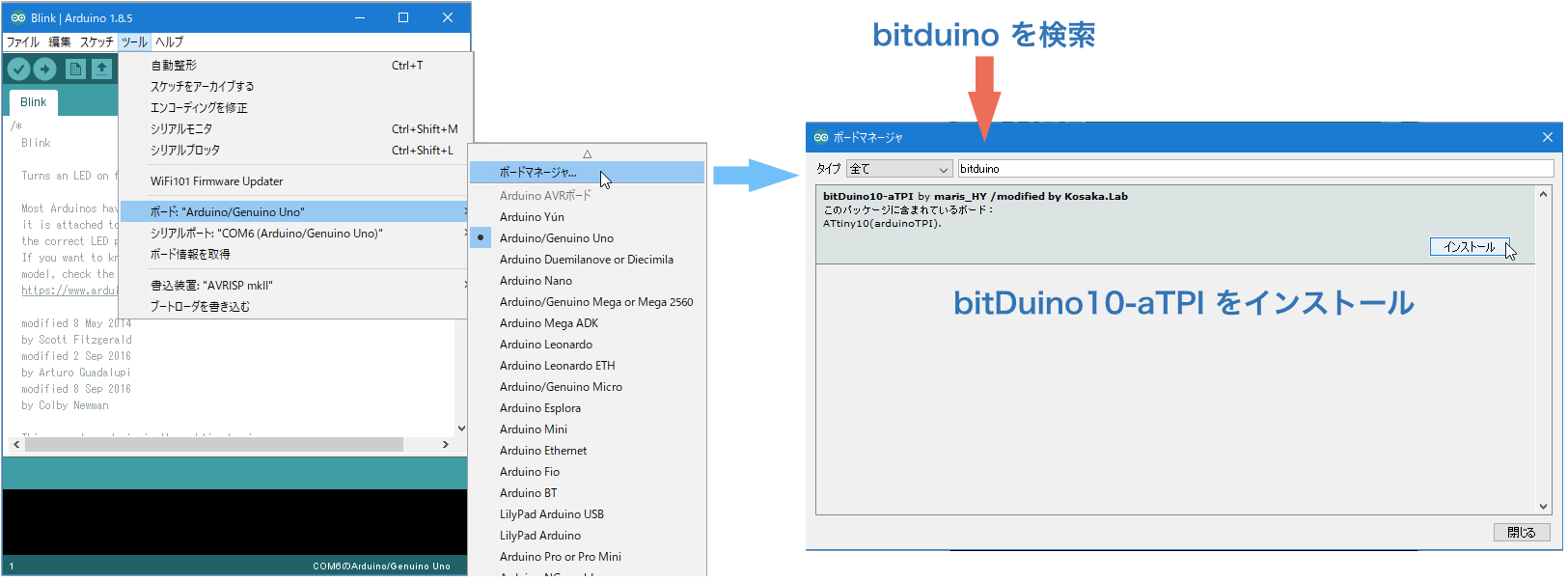The height and width of the screenshot is (581, 1568).
Task: Minimize the Blink Arduino window
Action: pyautogui.click(x=360, y=17)
